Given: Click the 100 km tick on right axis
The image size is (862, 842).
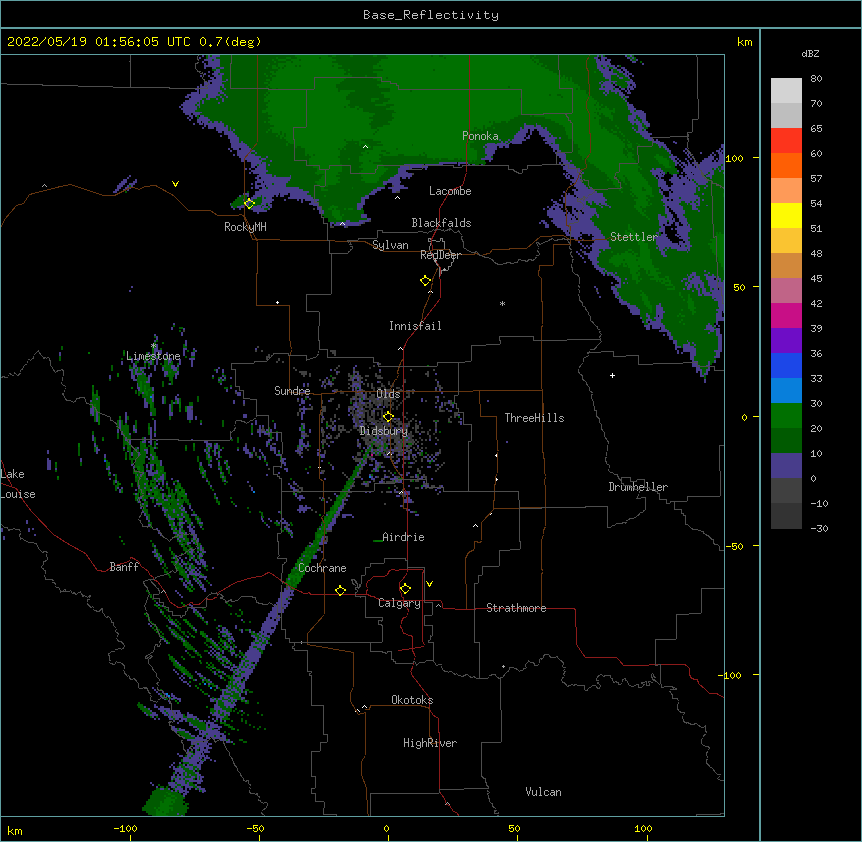Looking at the screenshot, I should (x=734, y=158).
